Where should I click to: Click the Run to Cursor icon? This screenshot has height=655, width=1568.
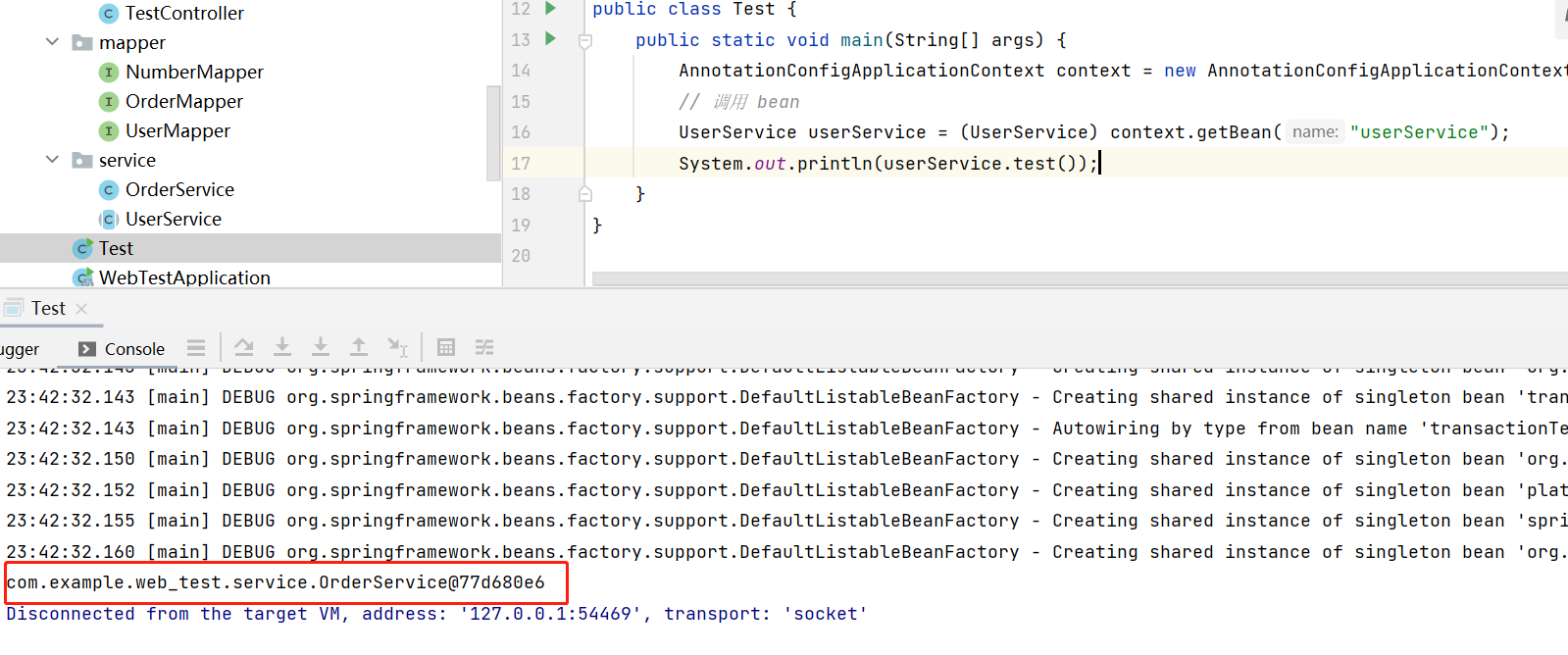[x=397, y=347]
